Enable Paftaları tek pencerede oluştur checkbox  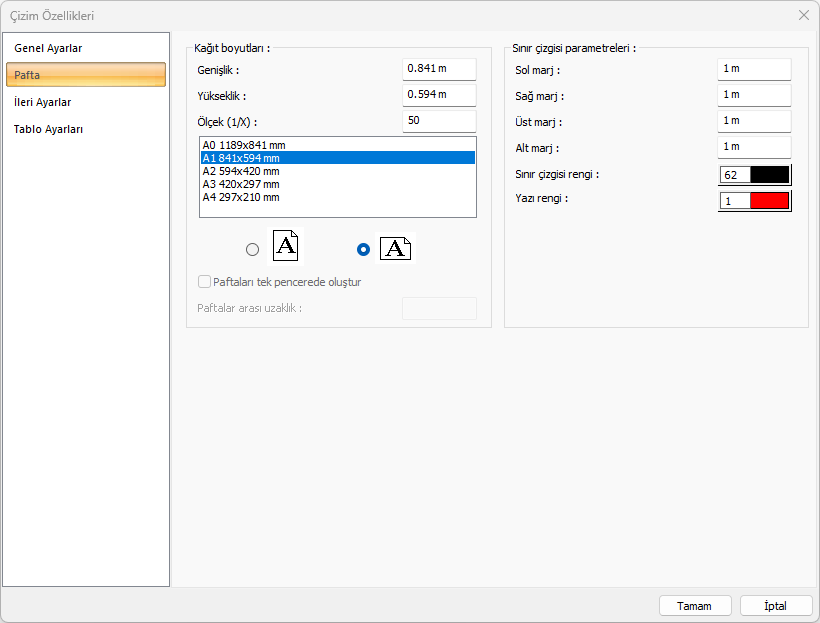pos(205,282)
